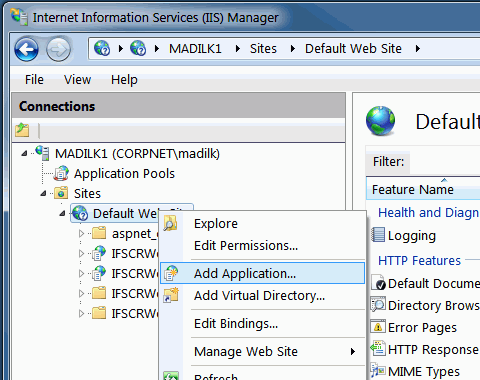Click the HTTP Features group header
Screen dimensions: 480x380
coord(419,260)
